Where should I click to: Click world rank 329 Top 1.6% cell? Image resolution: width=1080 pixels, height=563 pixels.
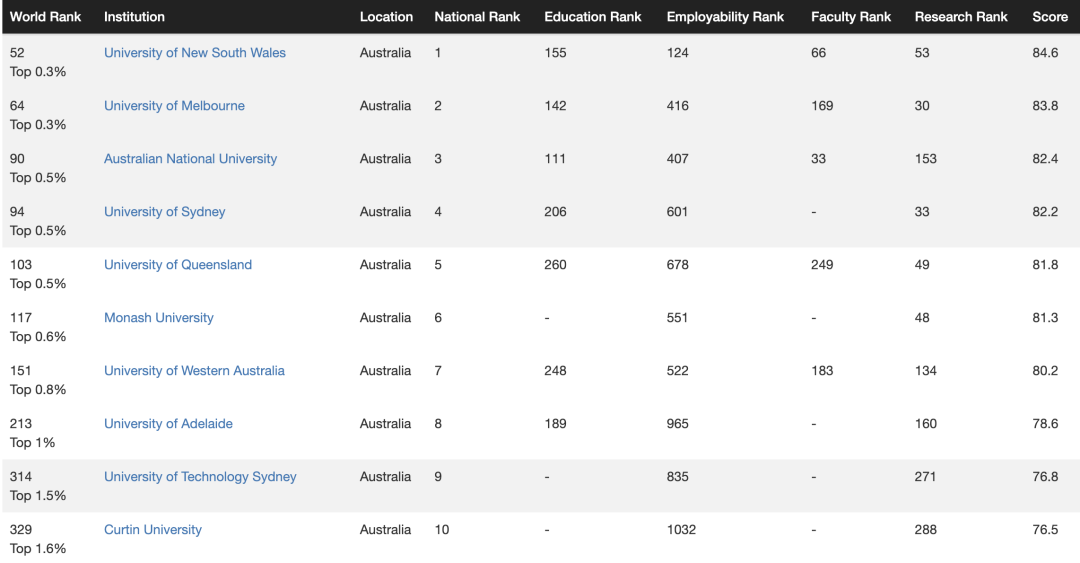click(38, 540)
